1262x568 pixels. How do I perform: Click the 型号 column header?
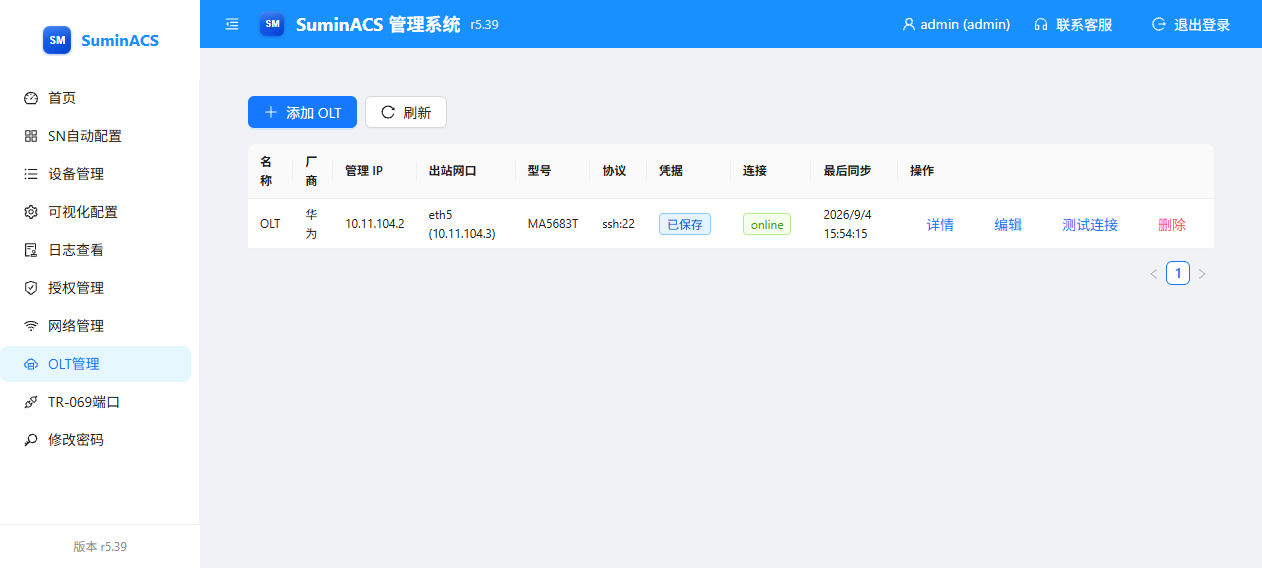[x=540, y=171]
